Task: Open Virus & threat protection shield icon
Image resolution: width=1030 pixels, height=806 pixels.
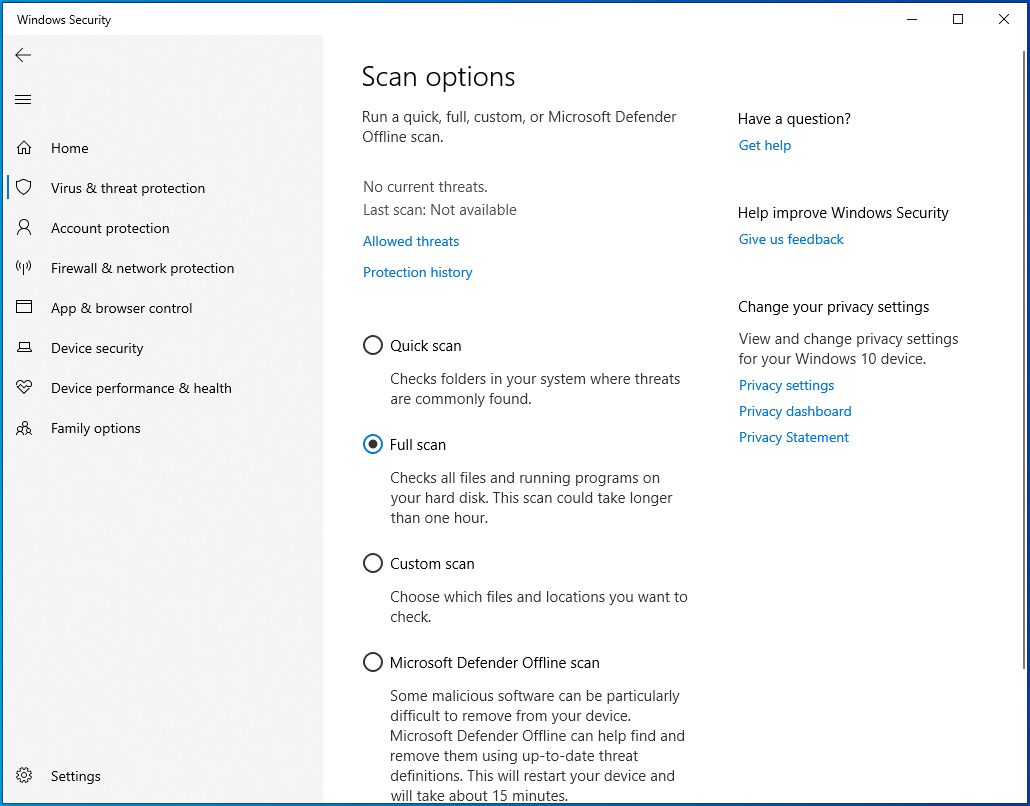Action: [23, 188]
